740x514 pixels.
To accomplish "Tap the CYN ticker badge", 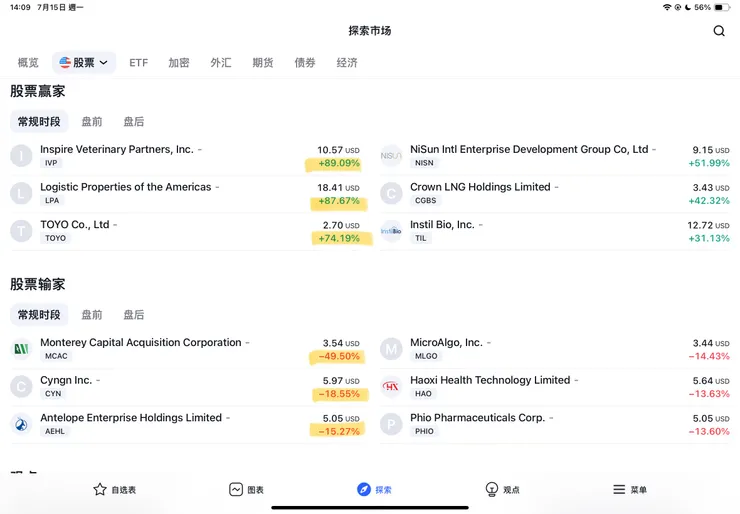I will pos(53,394).
